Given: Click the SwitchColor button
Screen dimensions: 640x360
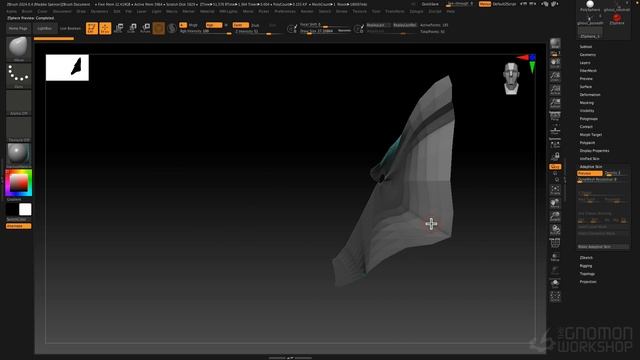Looking at the screenshot, I should [16, 220].
